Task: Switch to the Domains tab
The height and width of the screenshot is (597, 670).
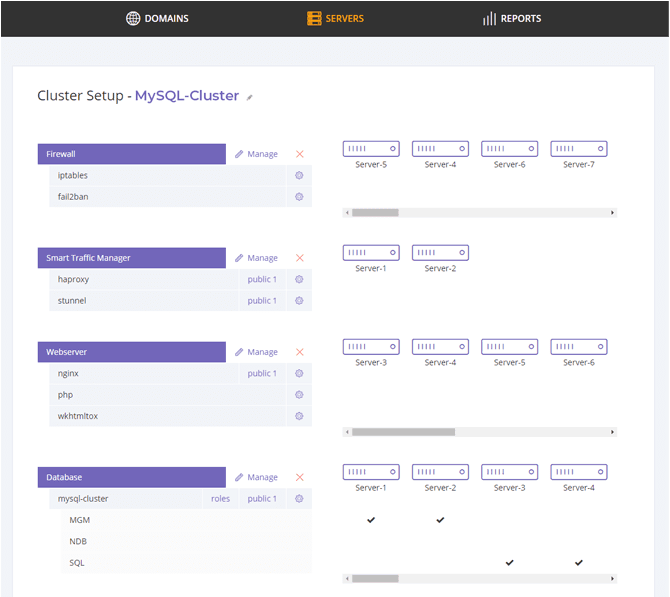Action: click(157, 18)
